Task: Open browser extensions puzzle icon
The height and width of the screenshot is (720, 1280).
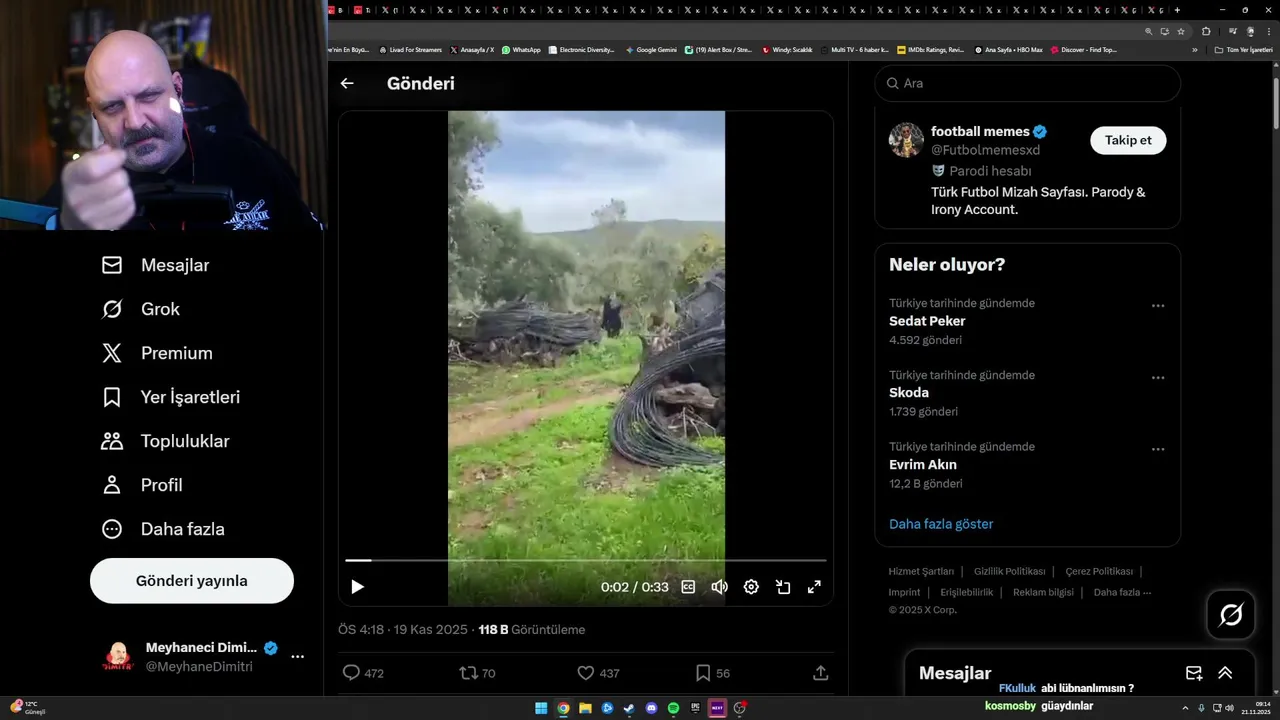Action: coord(1206,32)
